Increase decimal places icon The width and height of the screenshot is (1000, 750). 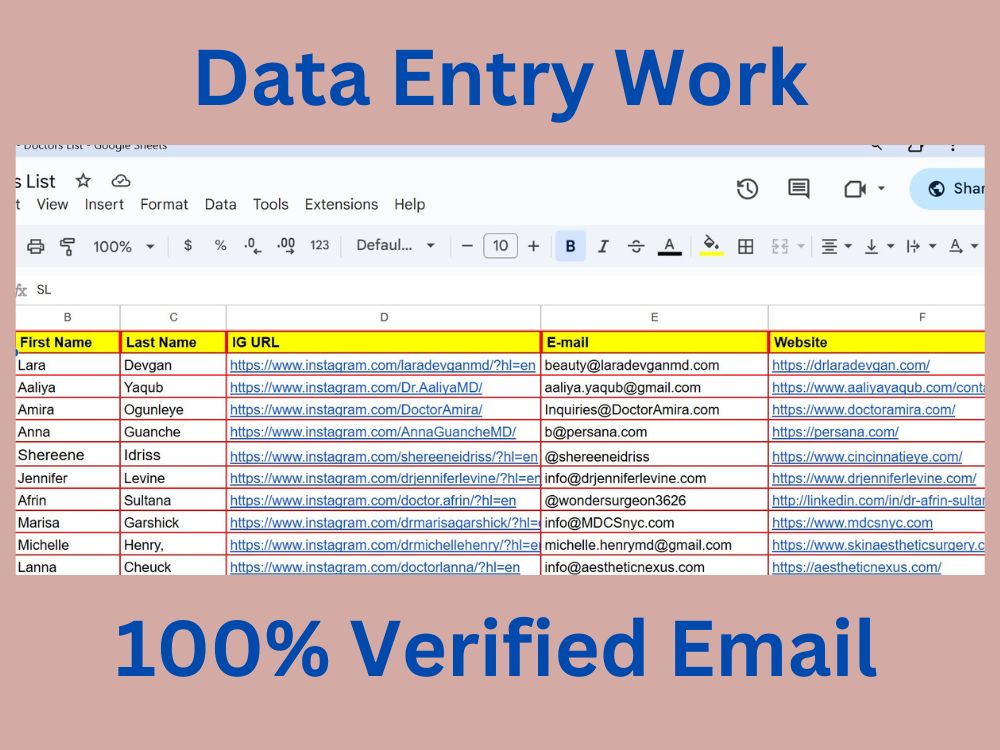click(x=286, y=246)
